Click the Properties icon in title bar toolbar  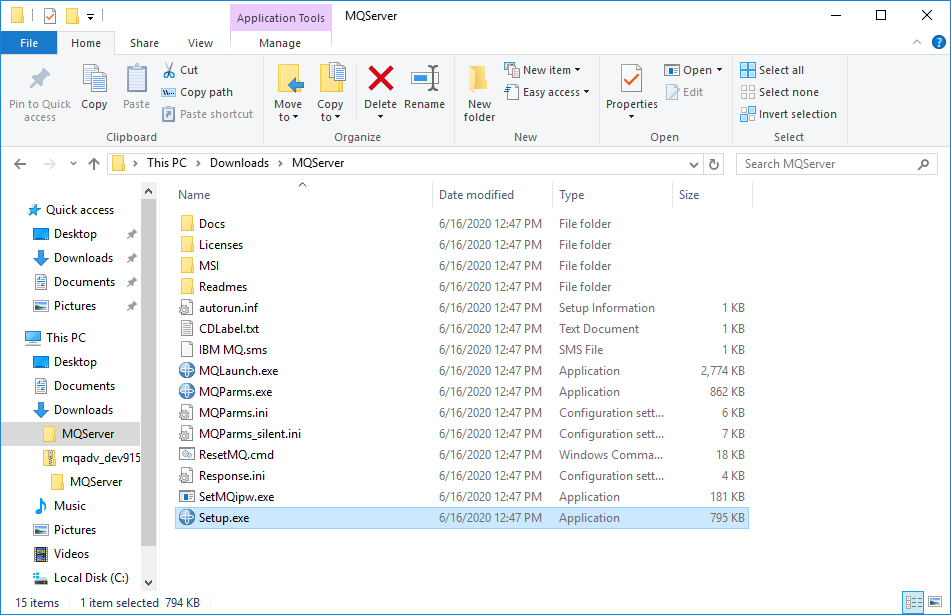tap(50, 16)
